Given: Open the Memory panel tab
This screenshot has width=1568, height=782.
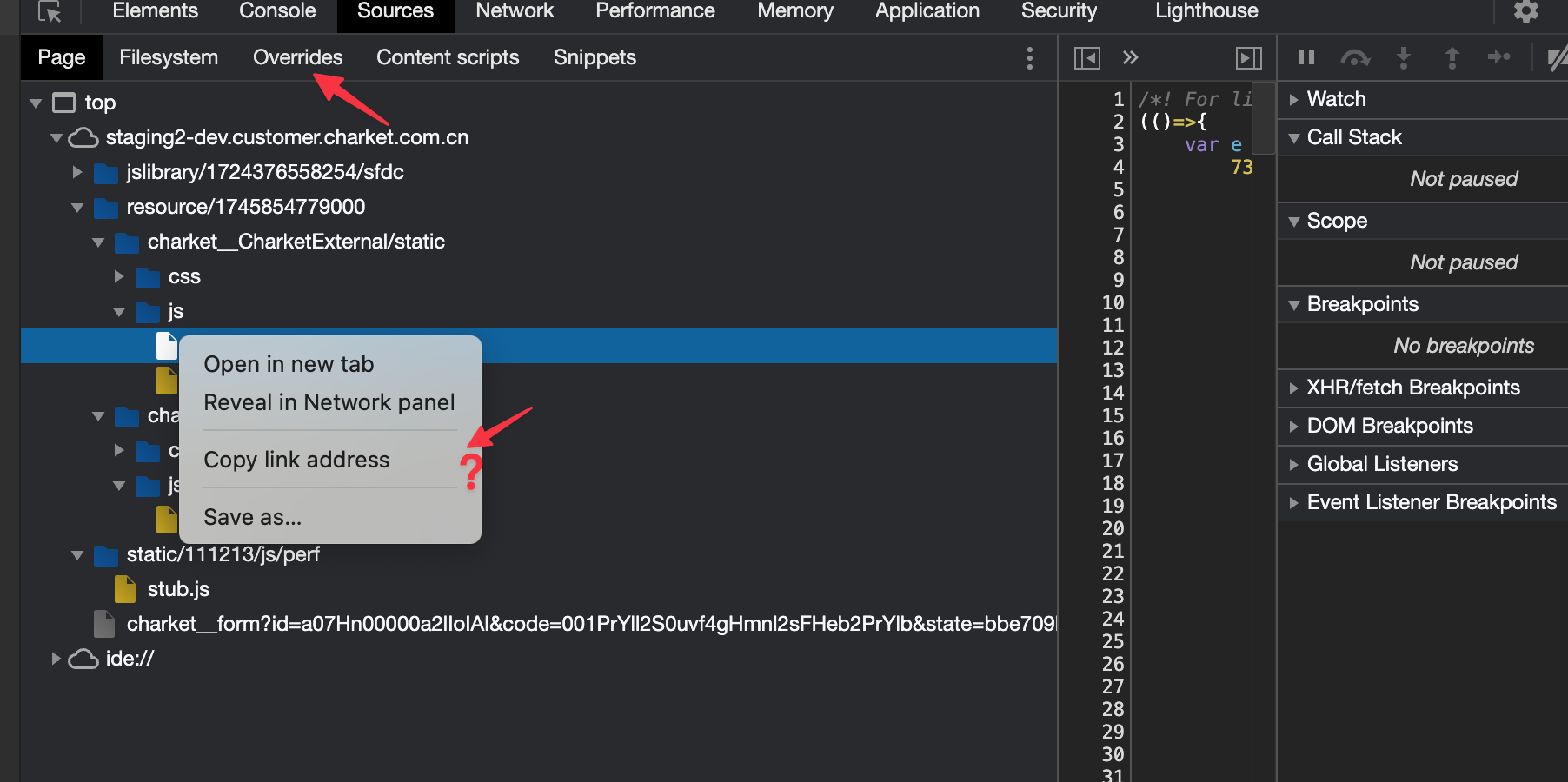Looking at the screenshot, I should (795, 11).
